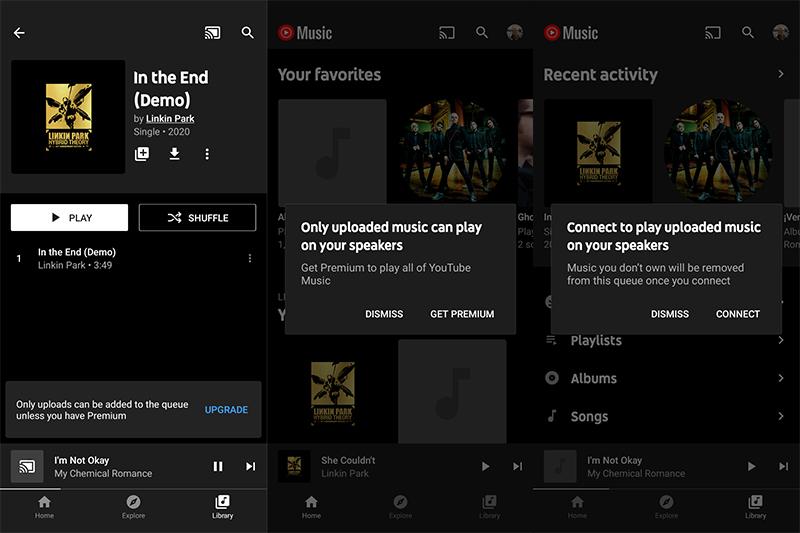The height and width of the screenshot is (533, 800).
Task: Open Explore tab on the album page
Action: point(133,506)
